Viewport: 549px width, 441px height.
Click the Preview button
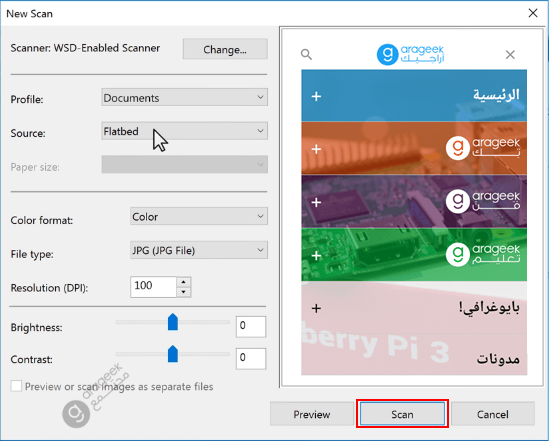pos(312,414)
